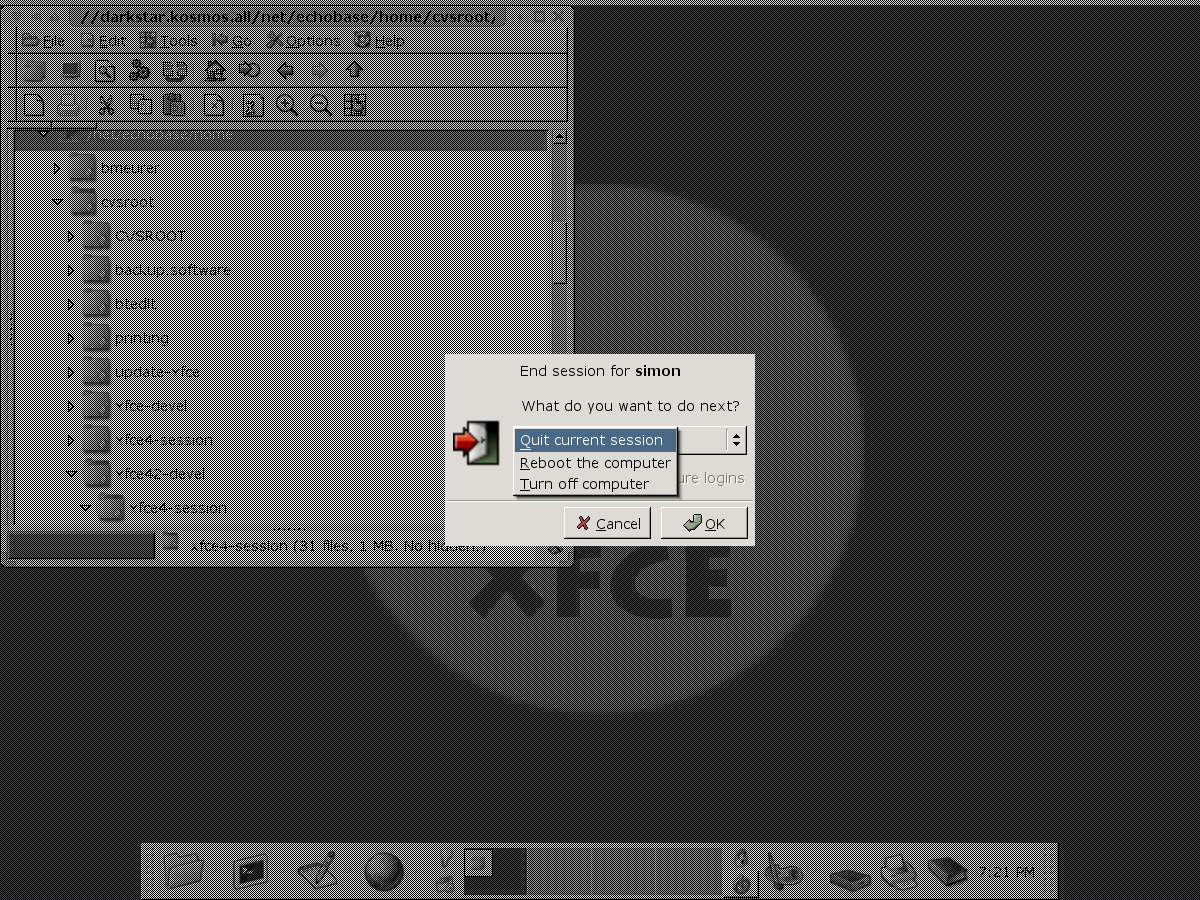Go to the Home directory via house icon
The width and height of the screenshot is (1200, 900).
215,70
